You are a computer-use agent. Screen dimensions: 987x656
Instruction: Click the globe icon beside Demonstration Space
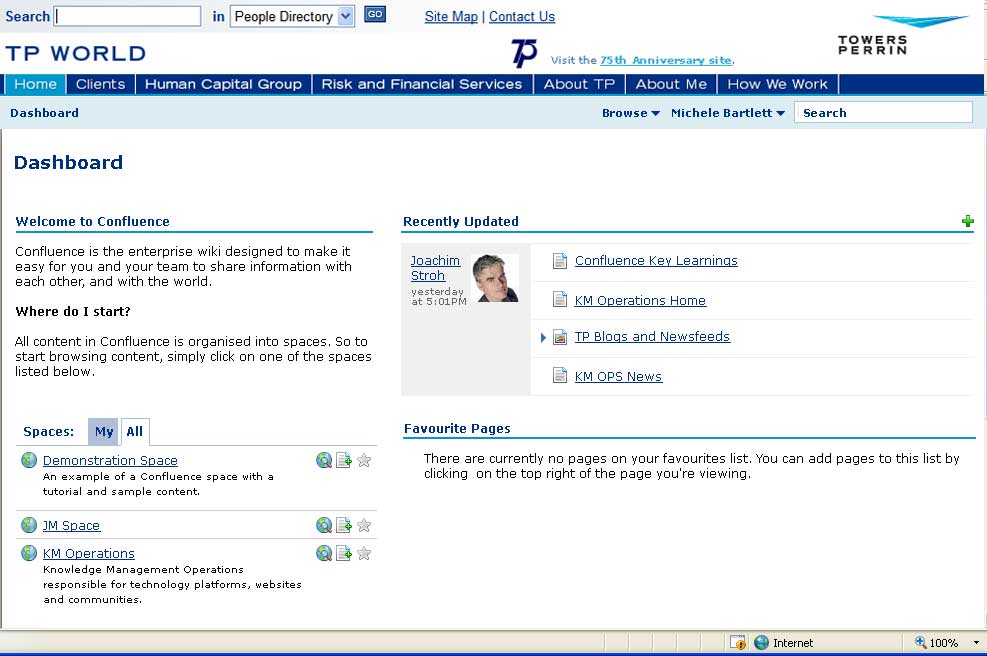click(29, 460)
